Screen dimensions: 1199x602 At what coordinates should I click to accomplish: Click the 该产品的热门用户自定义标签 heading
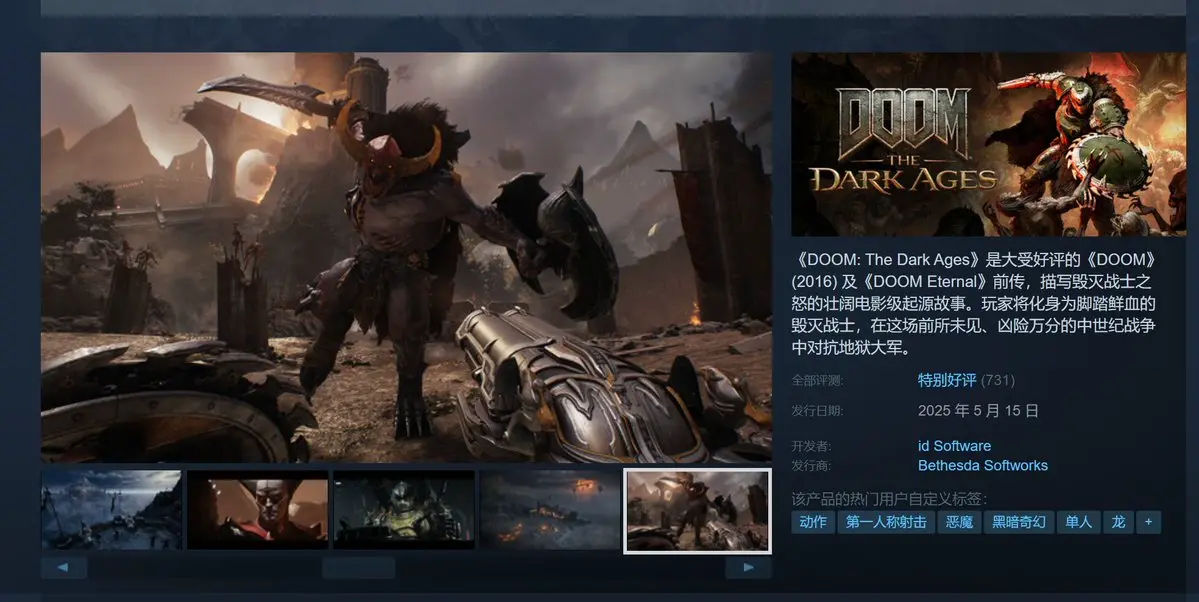[889, 499]
